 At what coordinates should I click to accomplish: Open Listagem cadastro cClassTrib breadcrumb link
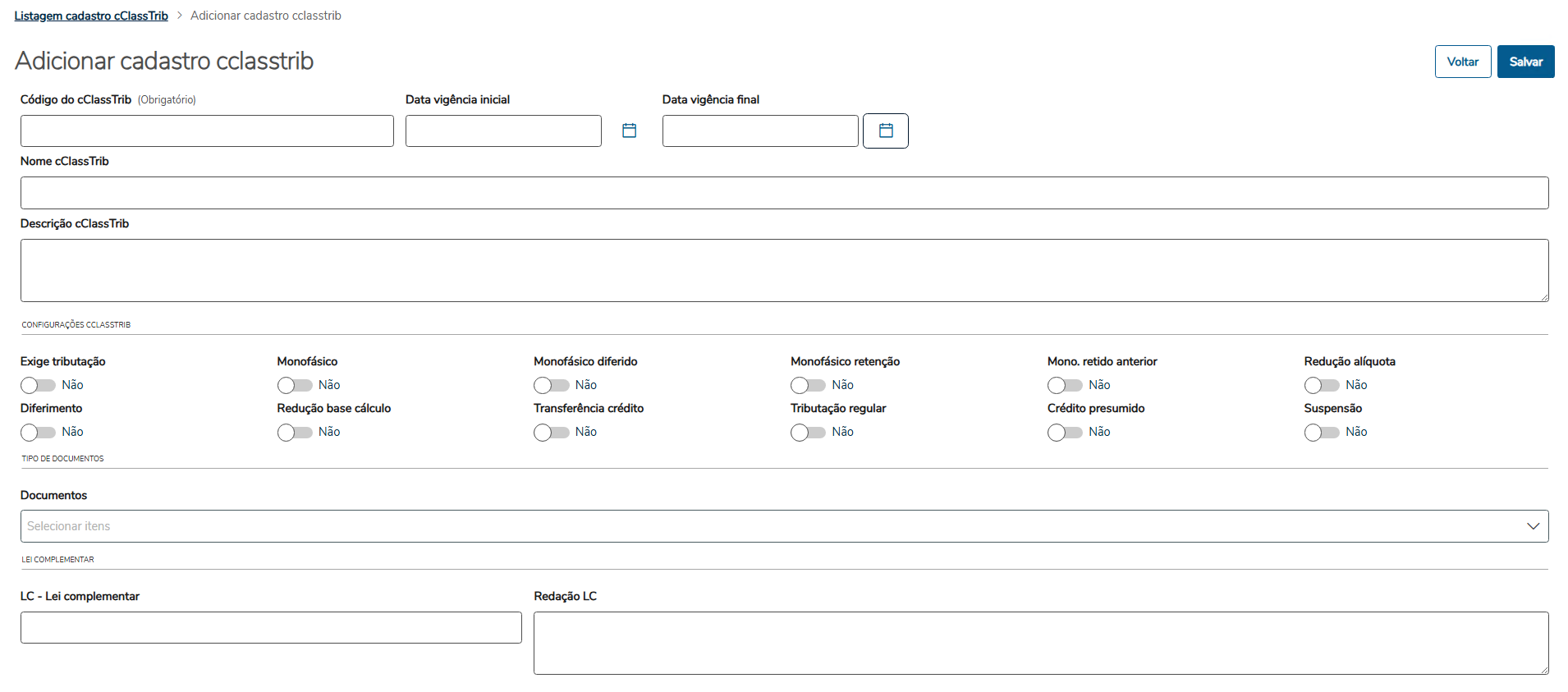pos(91,16)
